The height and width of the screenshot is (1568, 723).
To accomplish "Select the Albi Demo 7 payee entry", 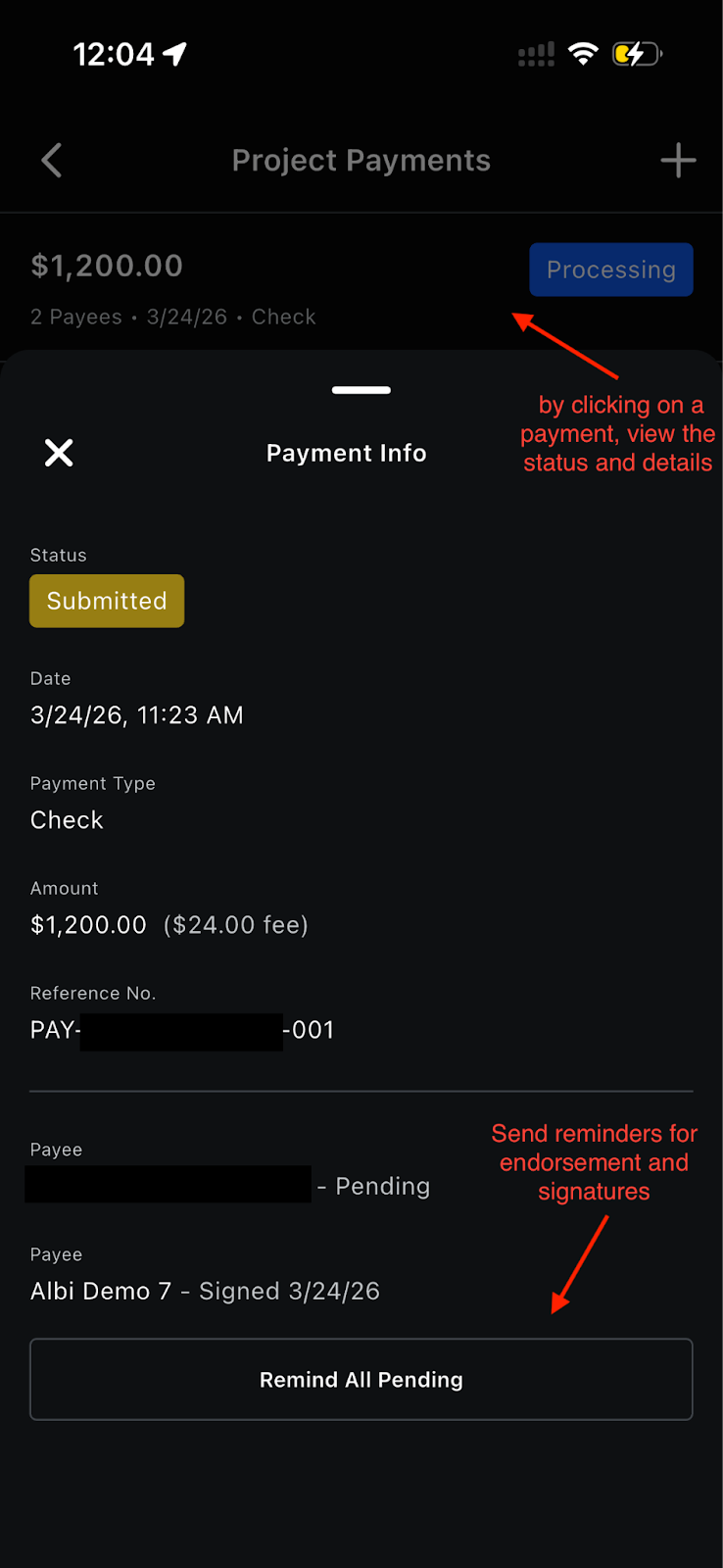I will tap(205, 1291).
